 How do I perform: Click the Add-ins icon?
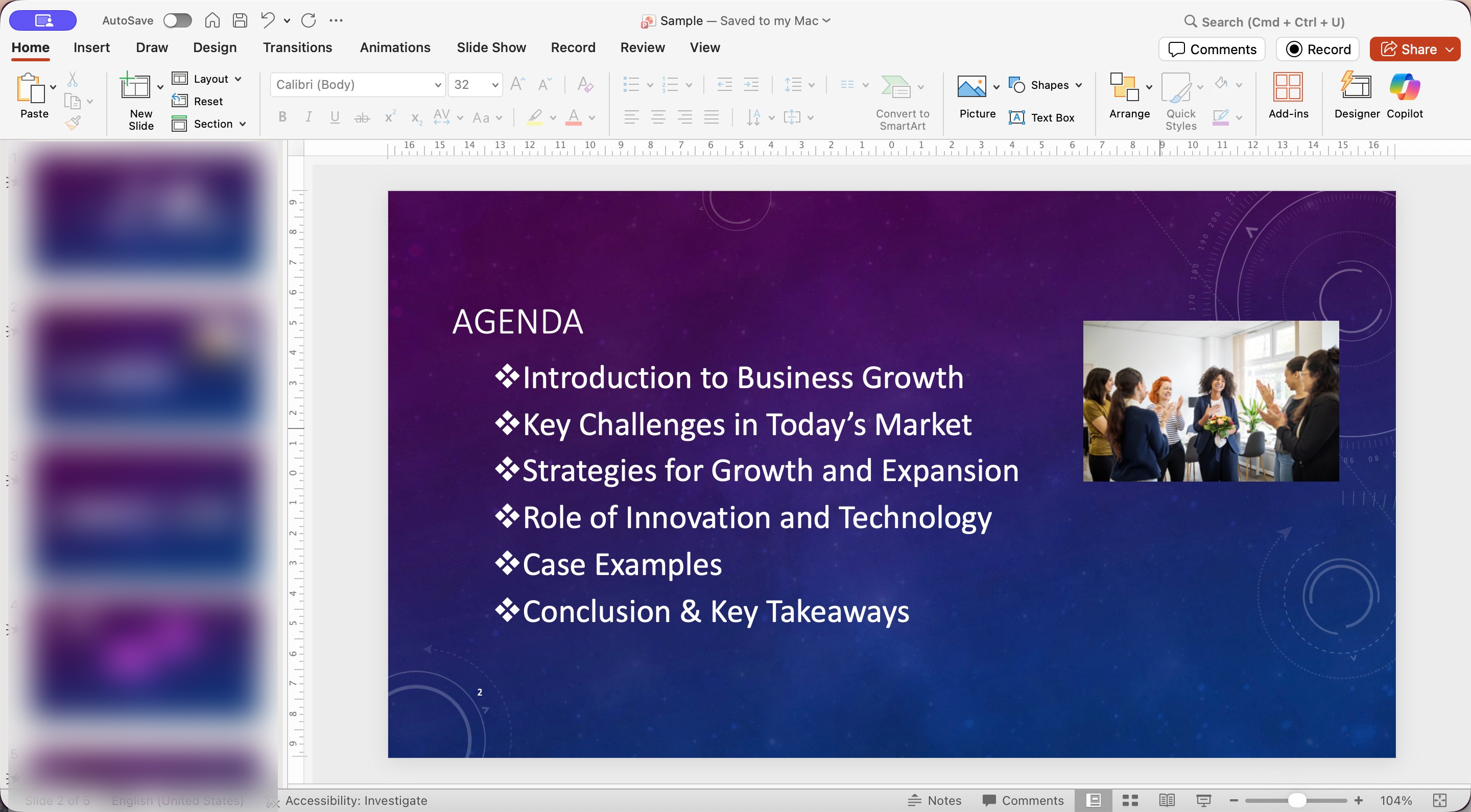point(1288,96)
